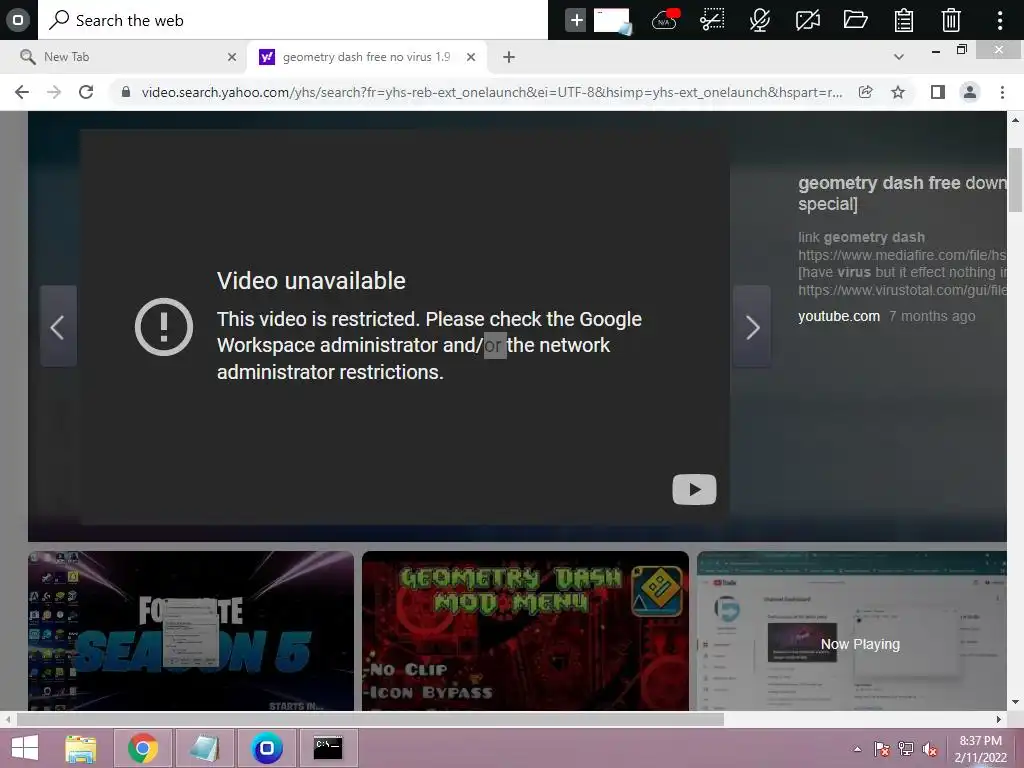Open the Now Playing video thumbnail
Screen dimensions: 1024x768
click(852, 631)
